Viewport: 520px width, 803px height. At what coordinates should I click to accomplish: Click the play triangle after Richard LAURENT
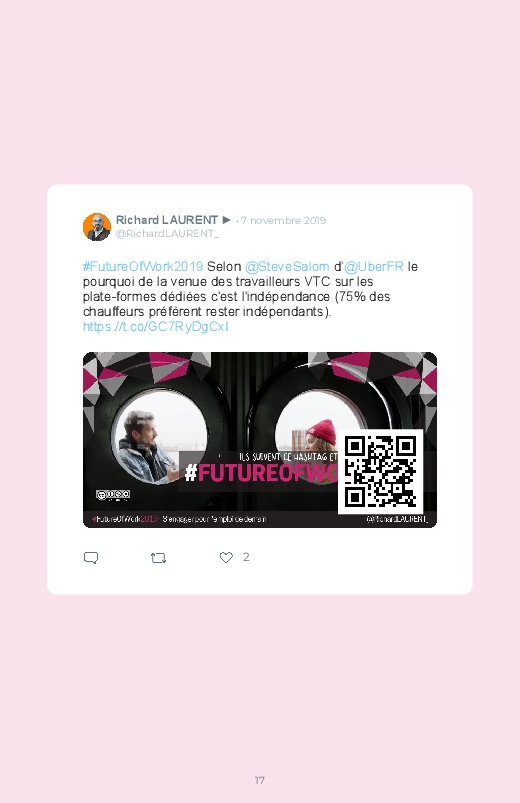(x=226, y=220)
